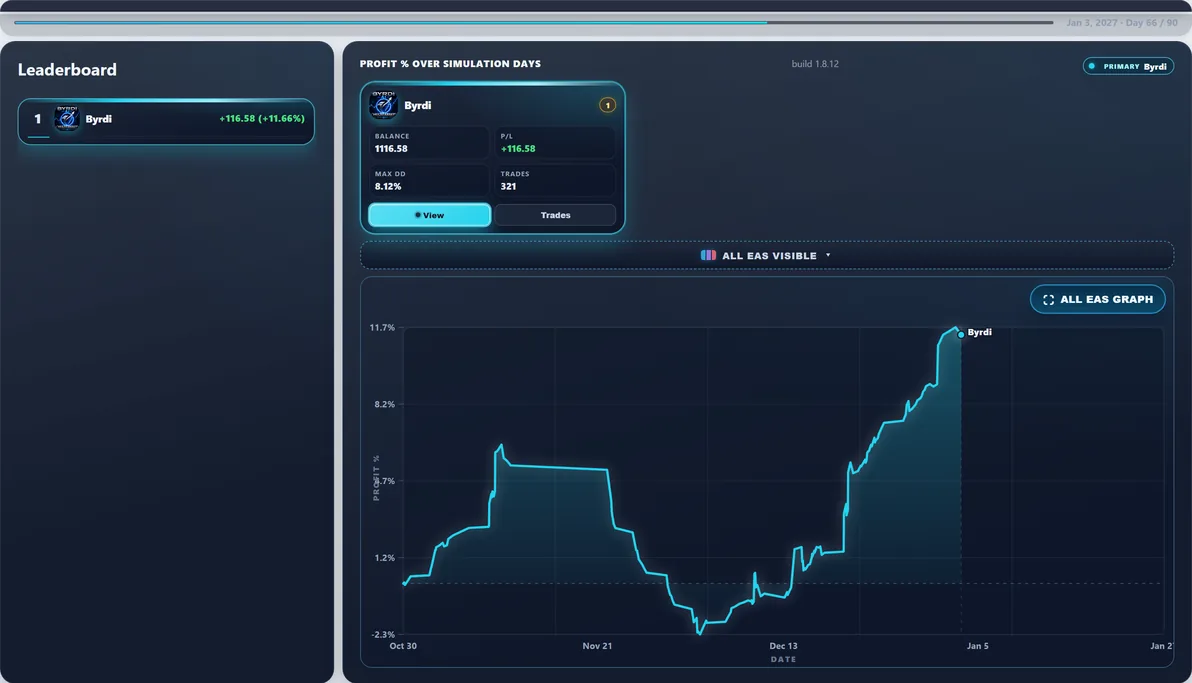Click the Primary Byrdi pill
Image resolution: width=1192 pixels, height=683 pixels.
pos(1128,66)
